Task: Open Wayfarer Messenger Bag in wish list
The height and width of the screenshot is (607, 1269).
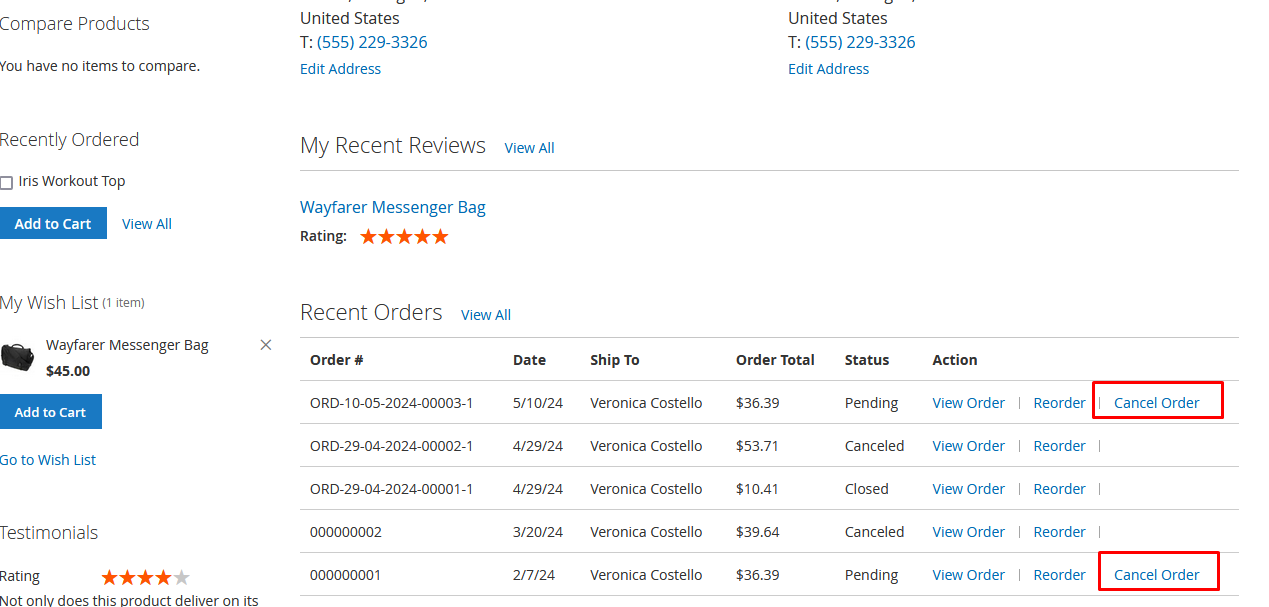Action: pos(127,345)
